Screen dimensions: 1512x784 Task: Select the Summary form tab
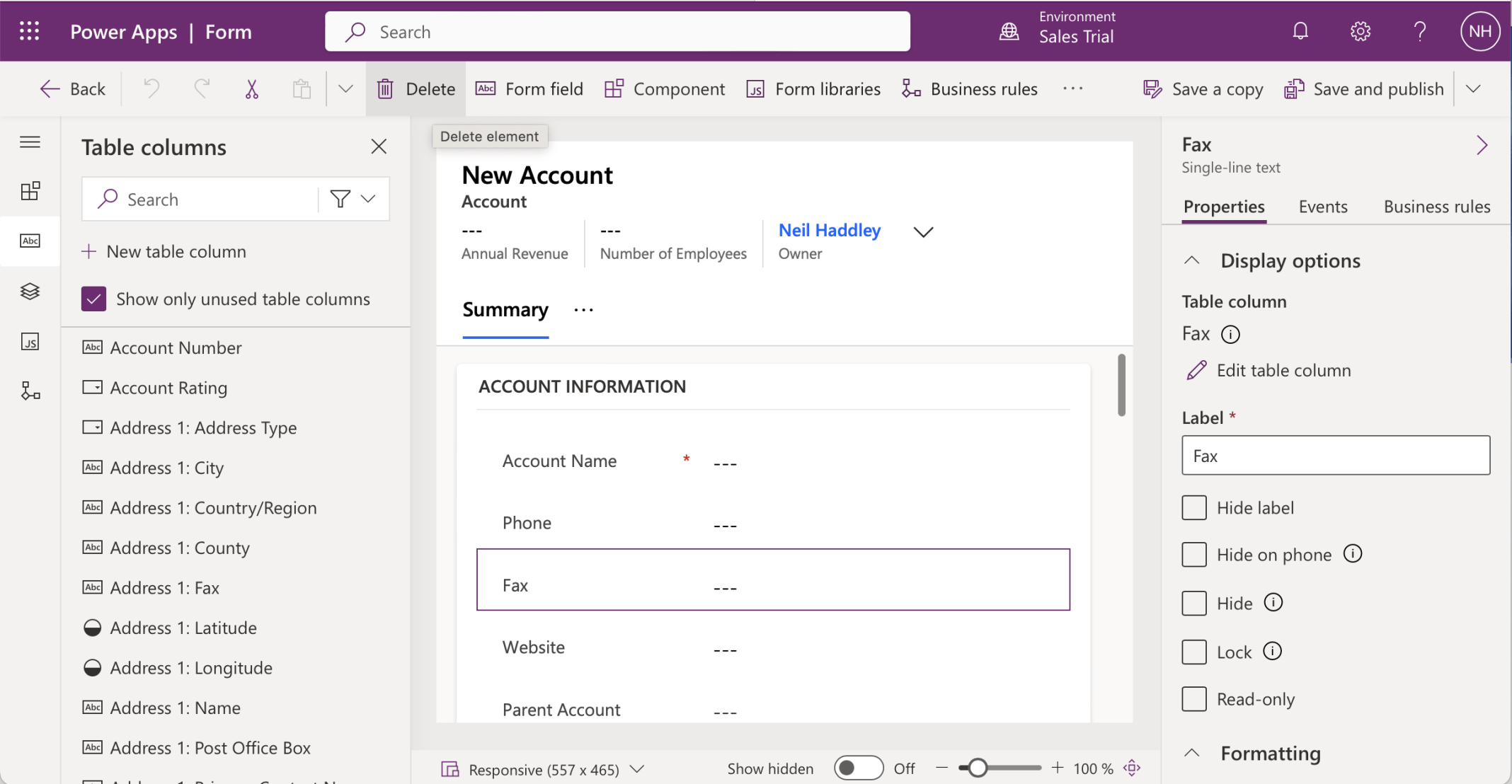point(505,310)
